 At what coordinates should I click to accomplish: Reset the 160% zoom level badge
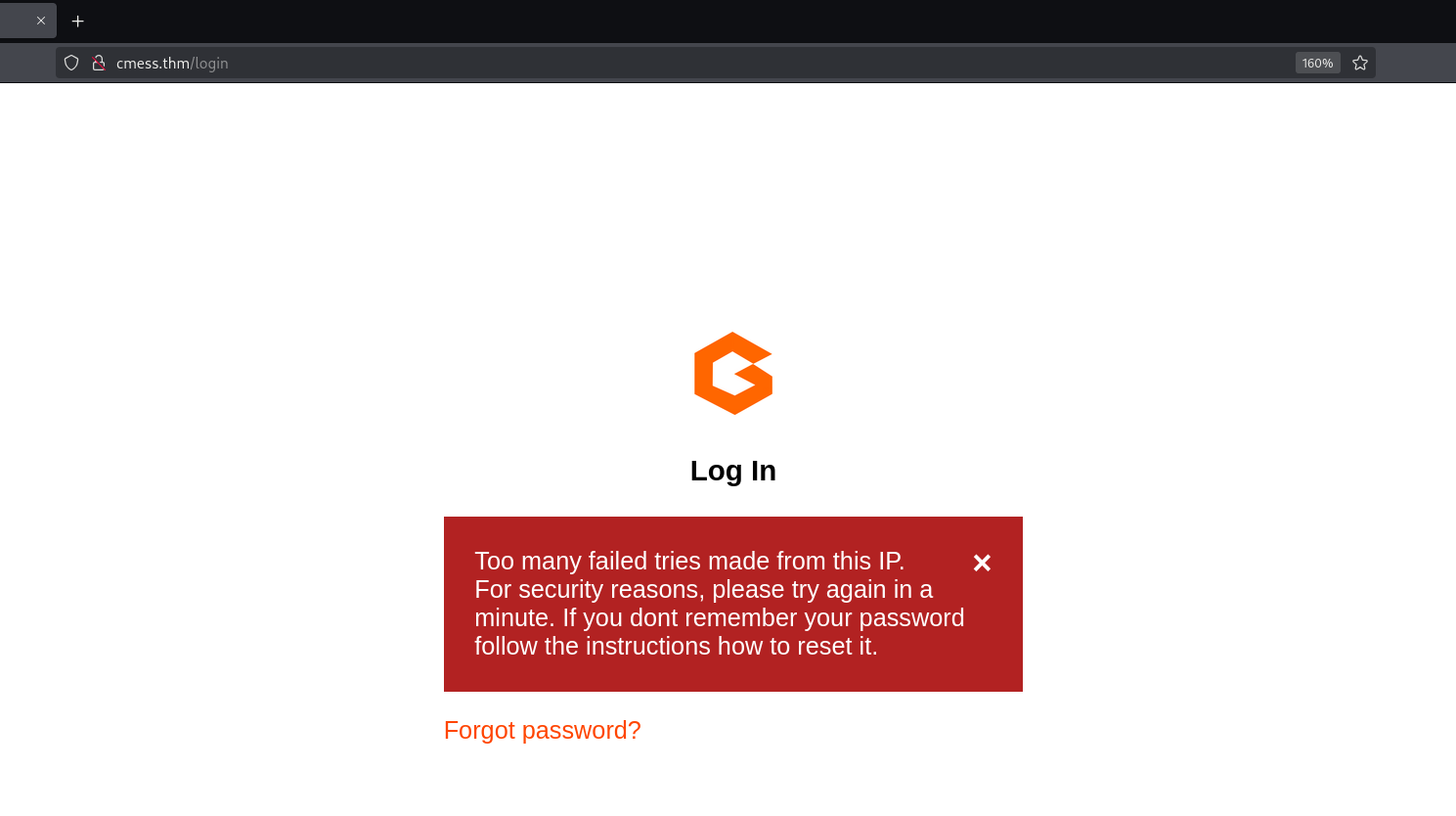pyautogui.click(x=1317, y=63)
